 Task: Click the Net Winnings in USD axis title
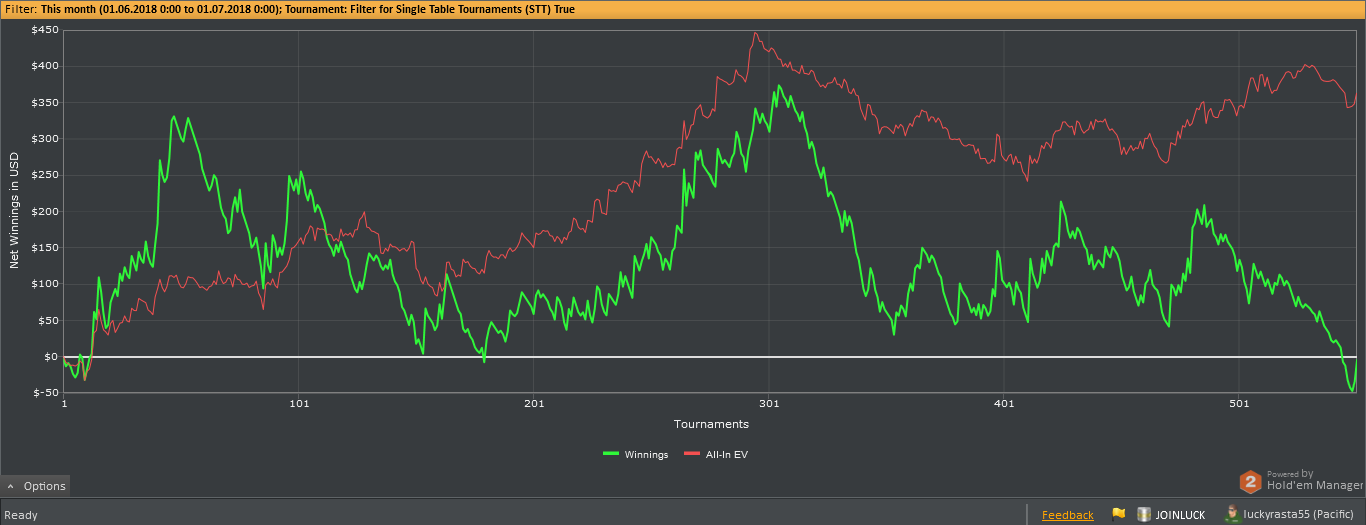[x=14, y=210]
